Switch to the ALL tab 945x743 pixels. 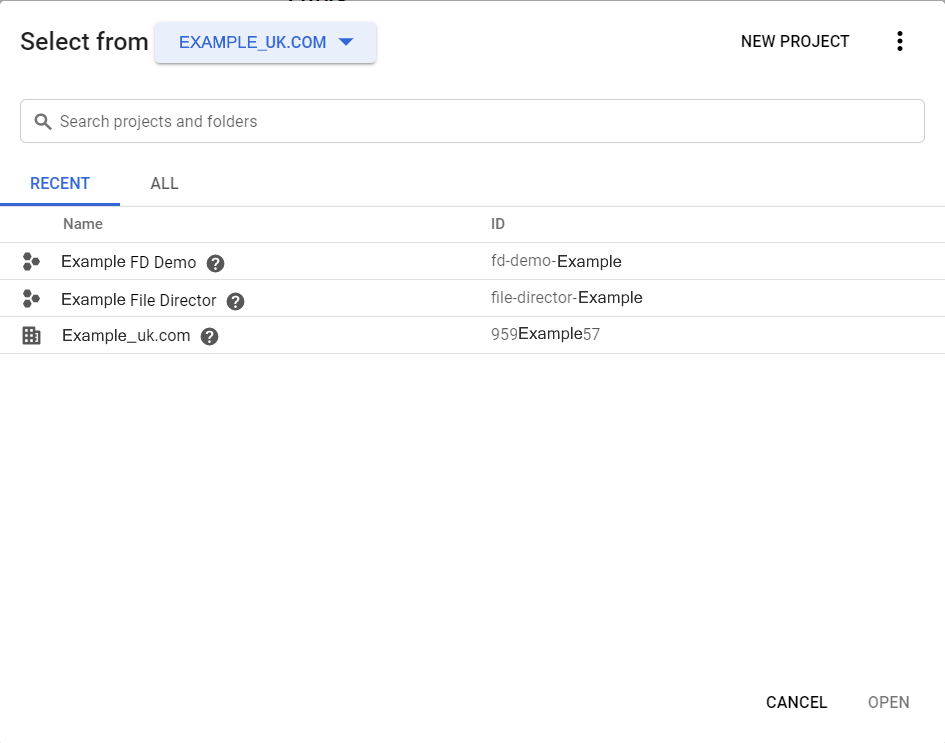(164, 184)
